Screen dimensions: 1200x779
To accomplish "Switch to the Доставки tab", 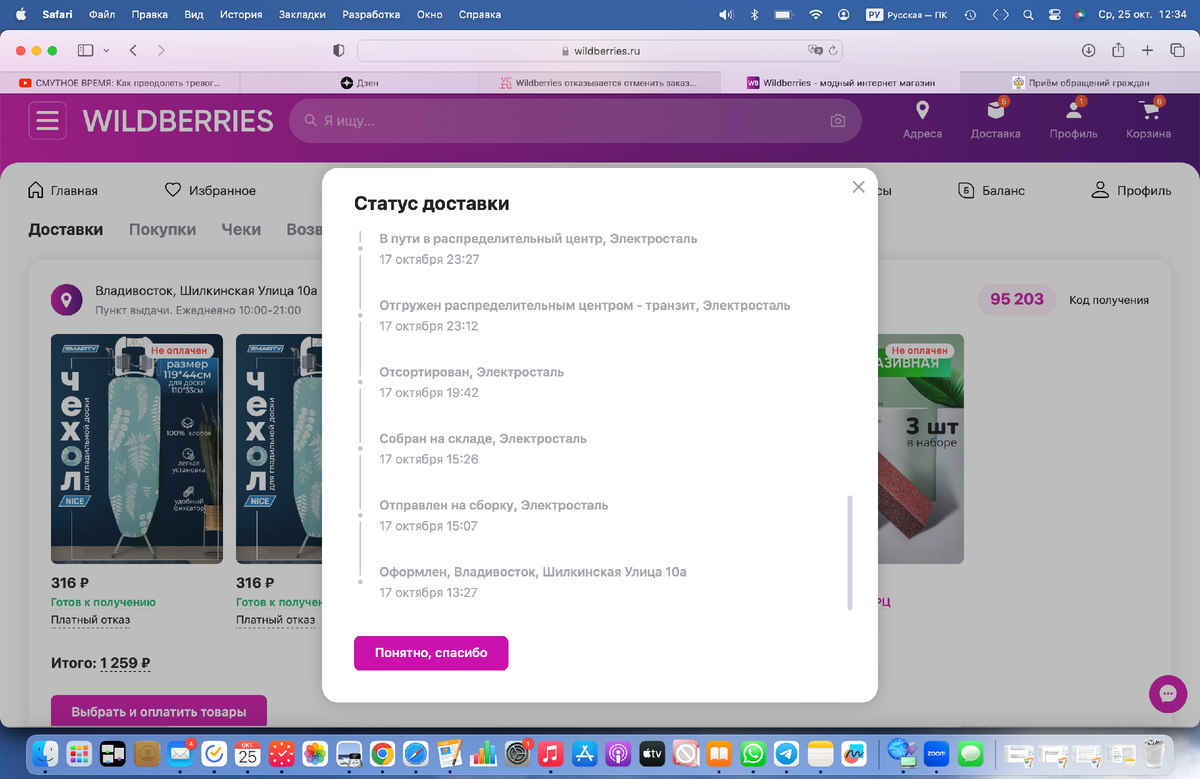I will point(65,229).
